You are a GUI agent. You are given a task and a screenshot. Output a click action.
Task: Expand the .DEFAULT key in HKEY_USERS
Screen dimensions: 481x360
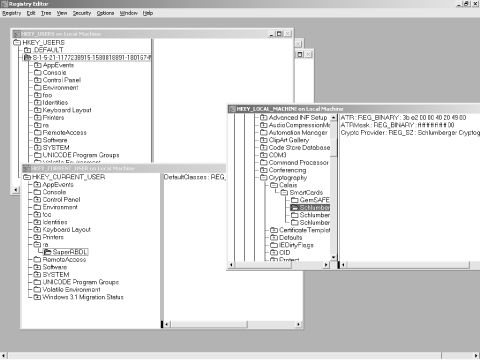27,50
